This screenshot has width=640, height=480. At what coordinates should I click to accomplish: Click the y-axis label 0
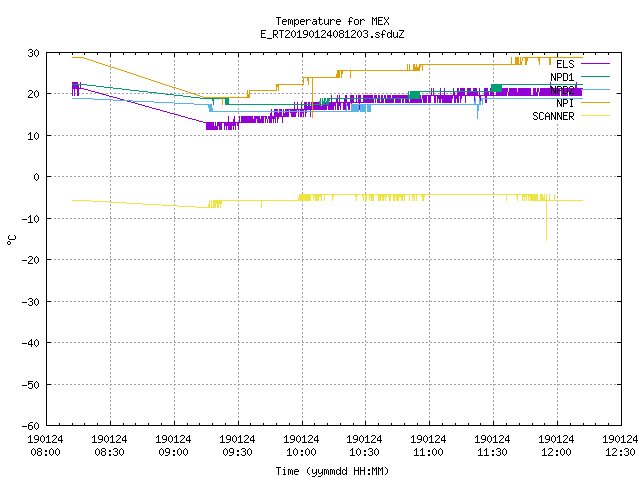click(x=36, y=177)
